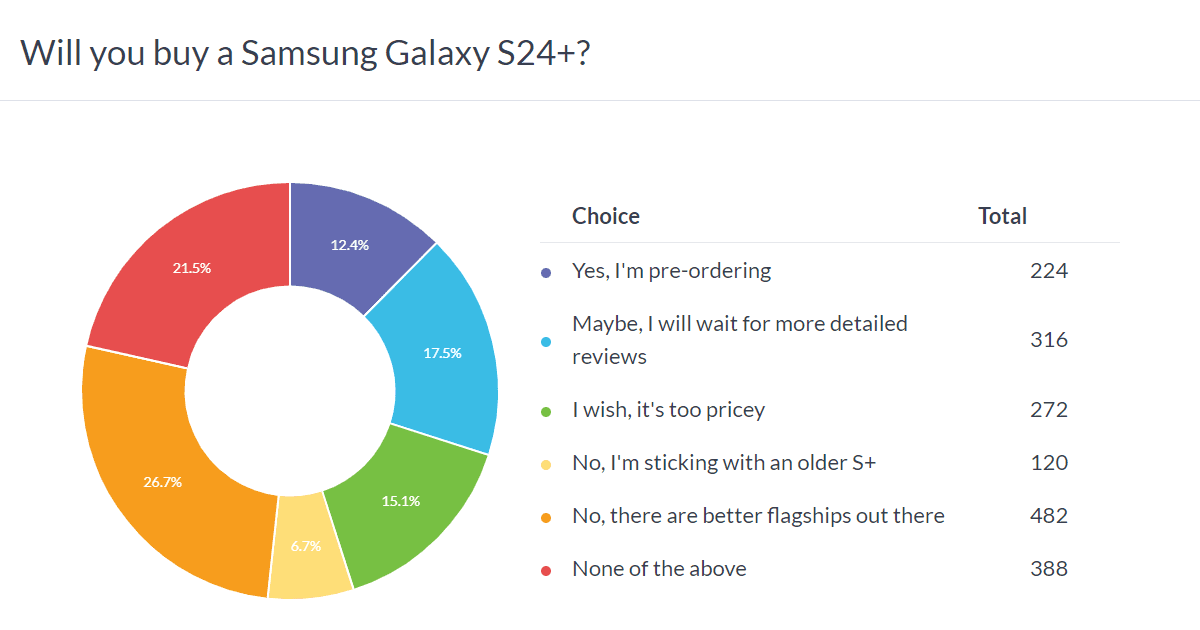Click the "Total" column header
The image size is (1200, 630).
[x=1002, y=216]
